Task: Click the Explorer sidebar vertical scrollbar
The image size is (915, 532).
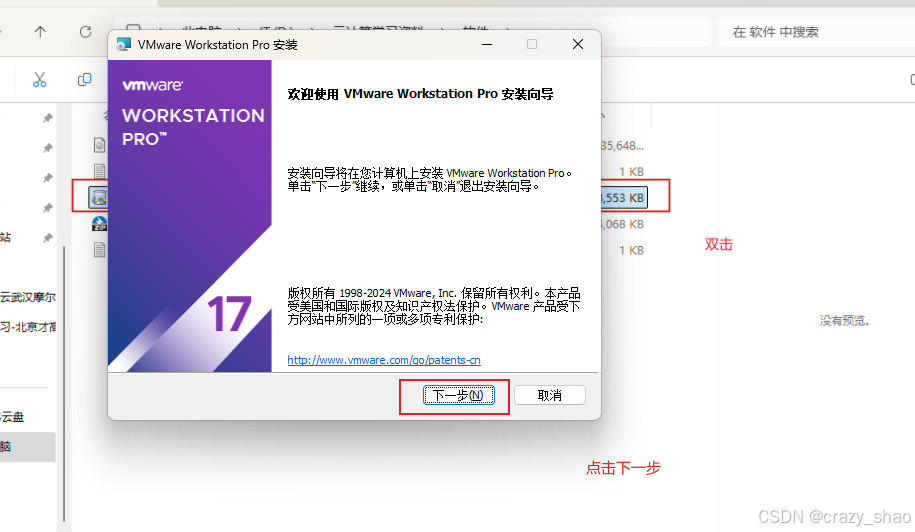Action: tap(64, 384)
